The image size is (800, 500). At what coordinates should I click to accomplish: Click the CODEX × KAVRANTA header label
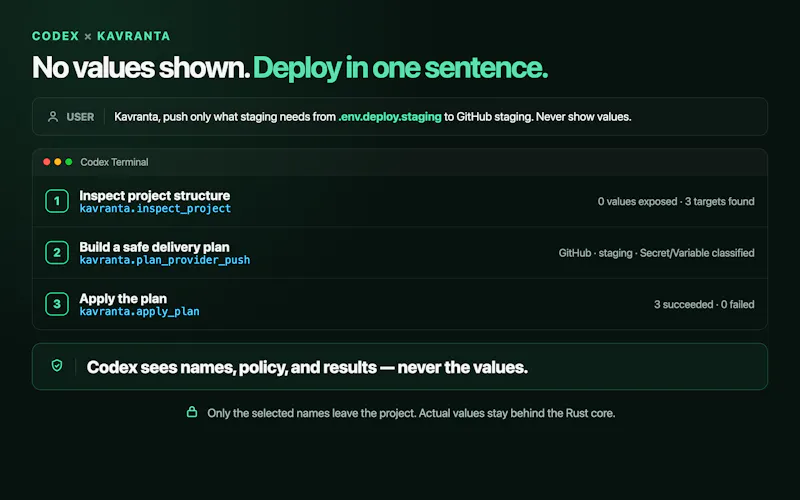(101, 36)
